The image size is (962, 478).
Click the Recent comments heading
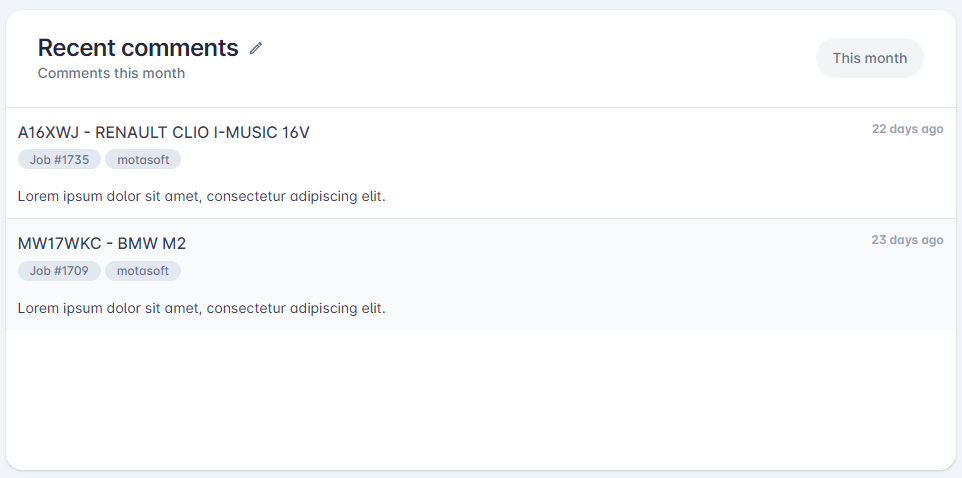(138, 48)
